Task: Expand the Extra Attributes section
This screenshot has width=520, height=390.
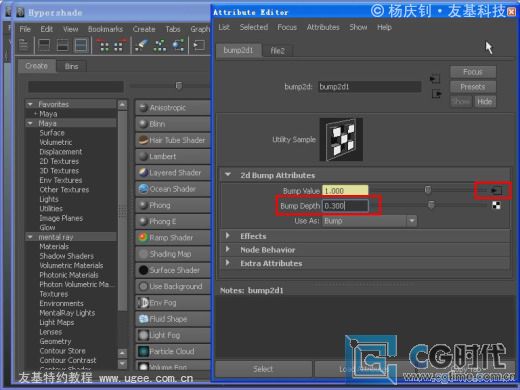Action: 228,263
